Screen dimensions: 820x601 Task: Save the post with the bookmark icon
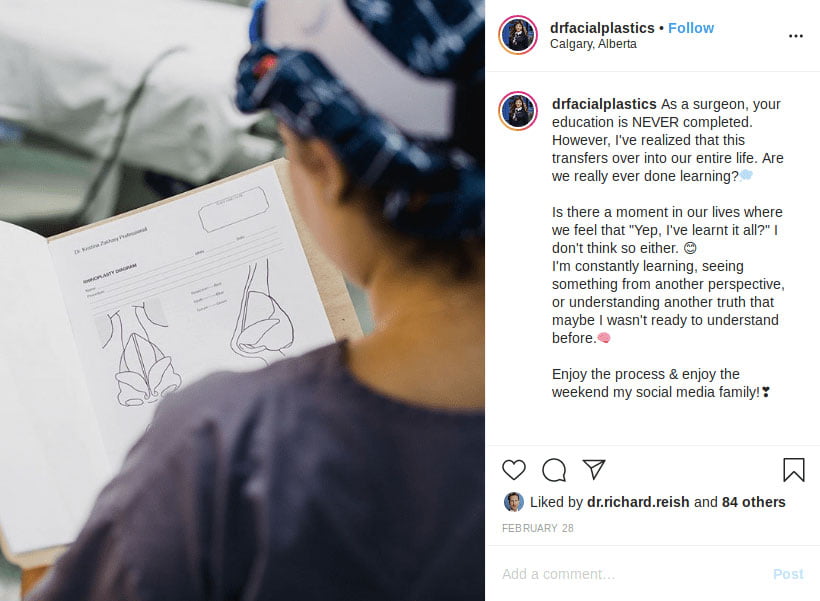[793, 469]
